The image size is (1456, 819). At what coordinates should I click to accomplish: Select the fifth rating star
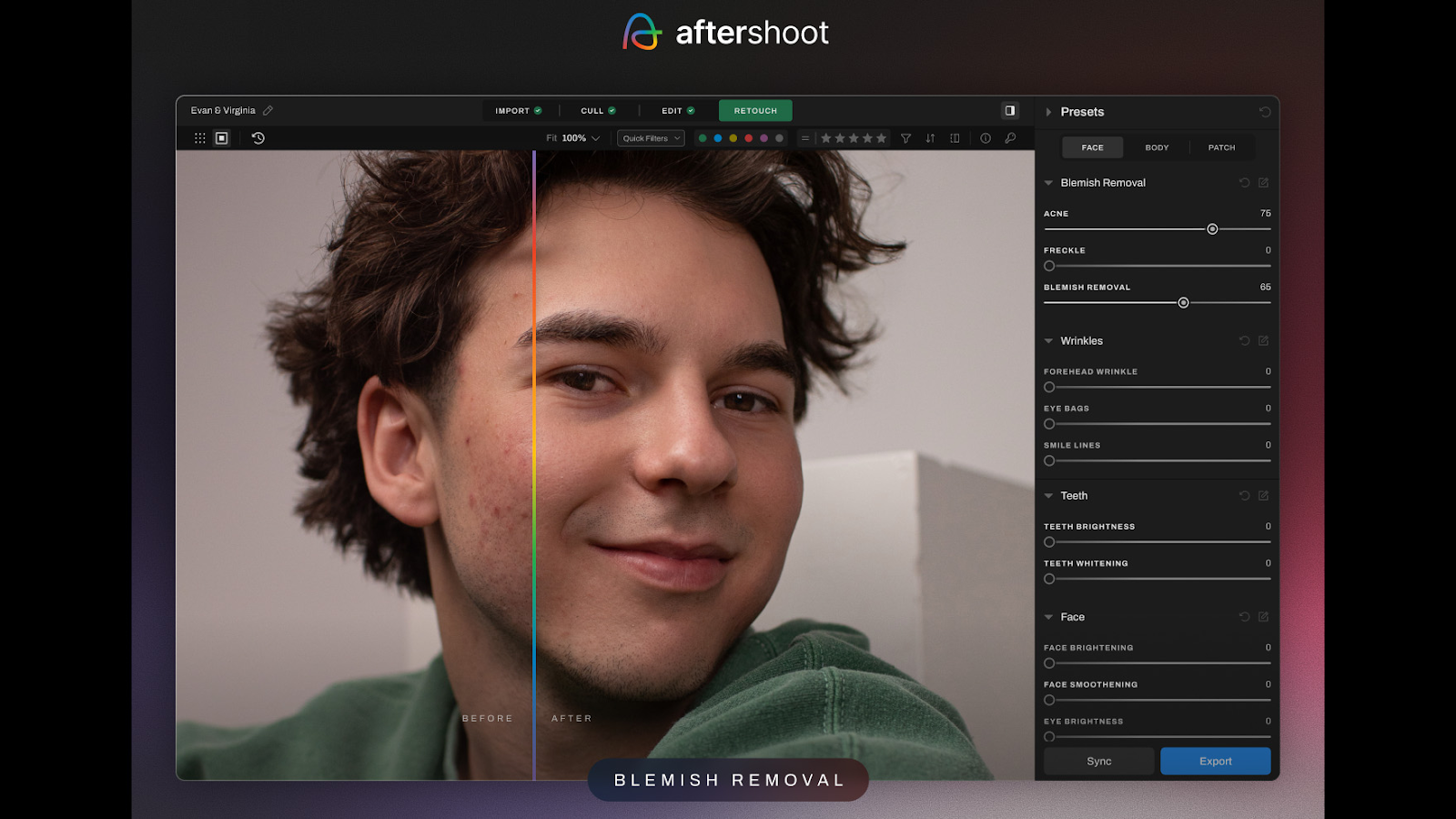tap(881, 138)
